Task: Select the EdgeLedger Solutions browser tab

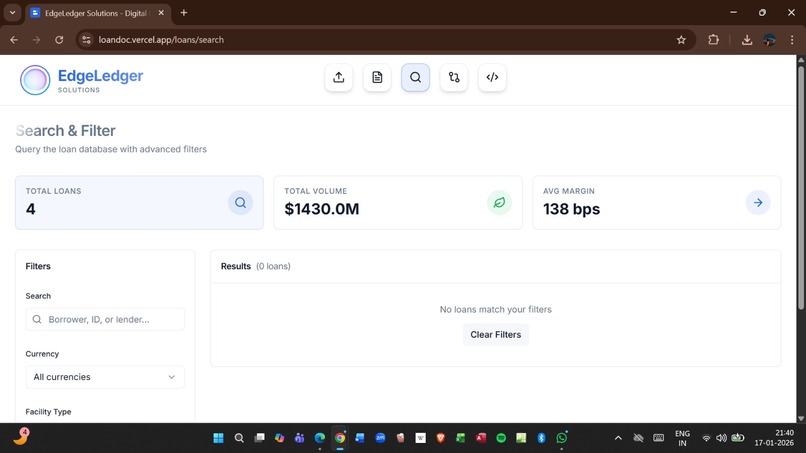Action: [x=98, y=13]
